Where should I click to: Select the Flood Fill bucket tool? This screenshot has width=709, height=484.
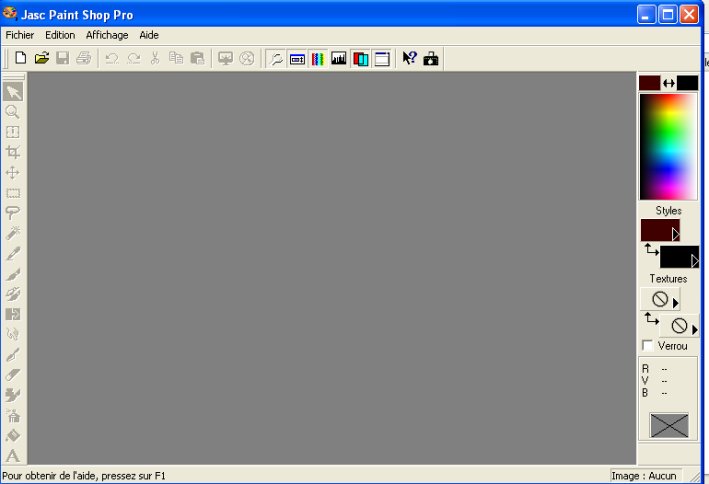(x=13, y=436)
